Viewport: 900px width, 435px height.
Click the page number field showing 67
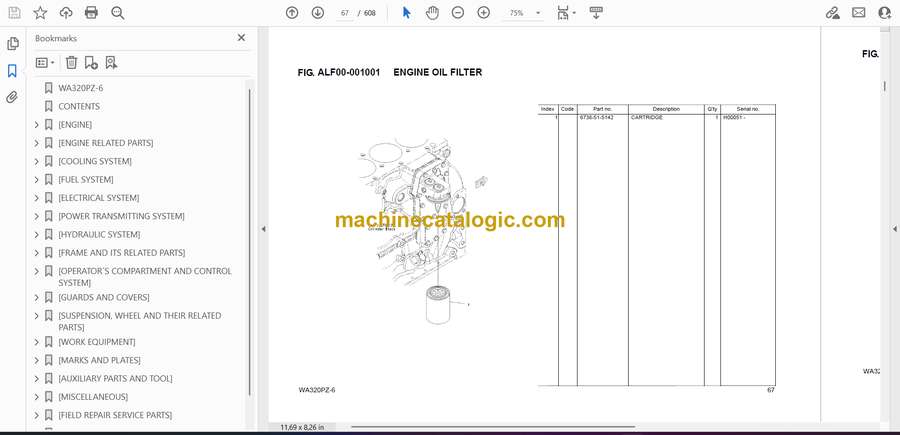(345, 13)
